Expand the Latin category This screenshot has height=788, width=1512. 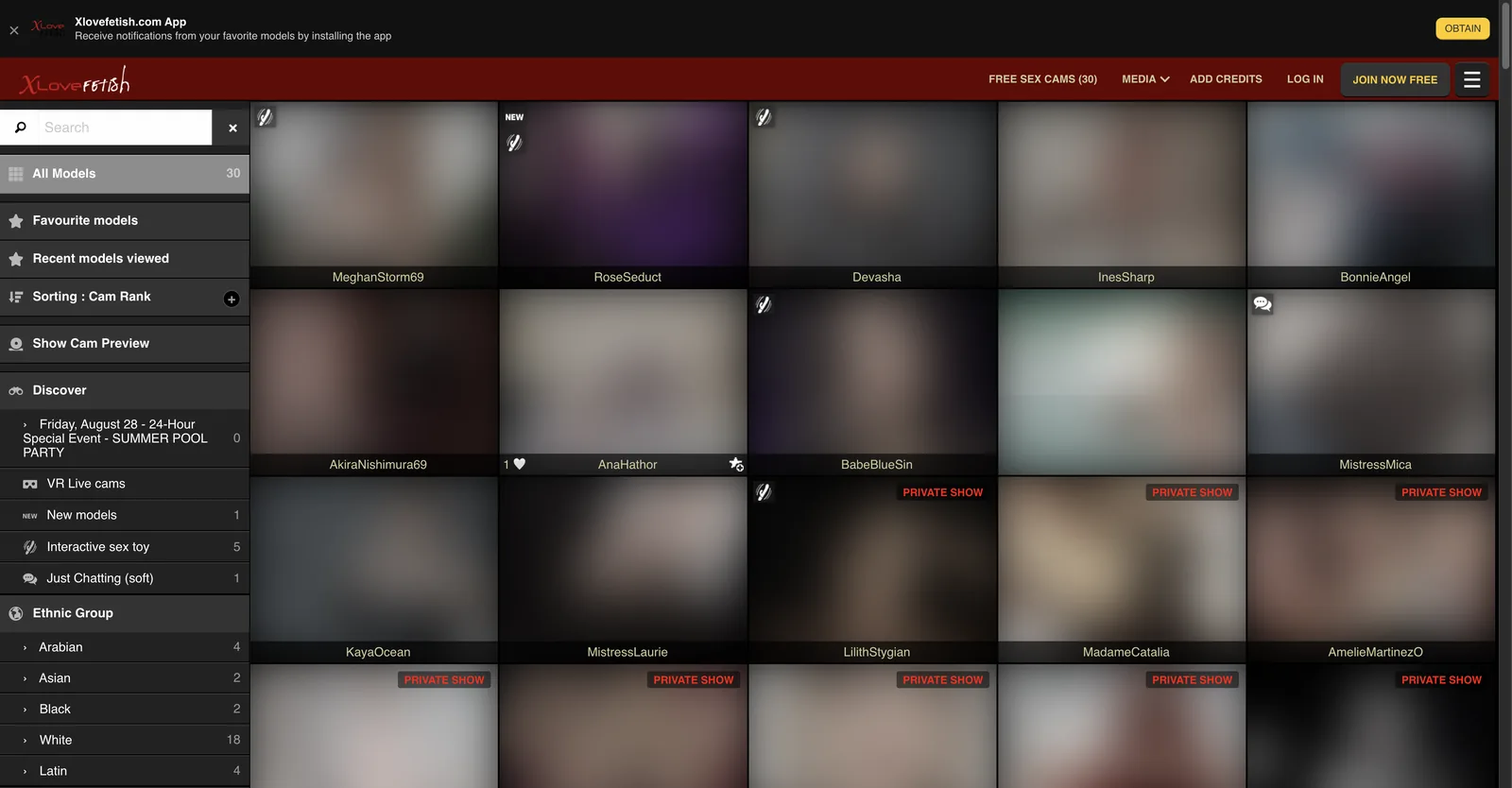[125, 771]
